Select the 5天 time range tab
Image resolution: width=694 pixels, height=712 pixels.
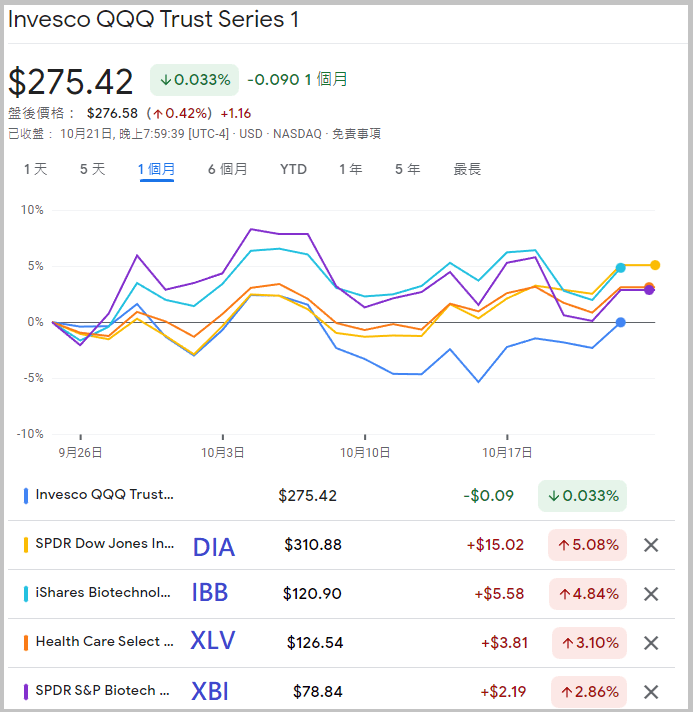(x=92, y=169)
